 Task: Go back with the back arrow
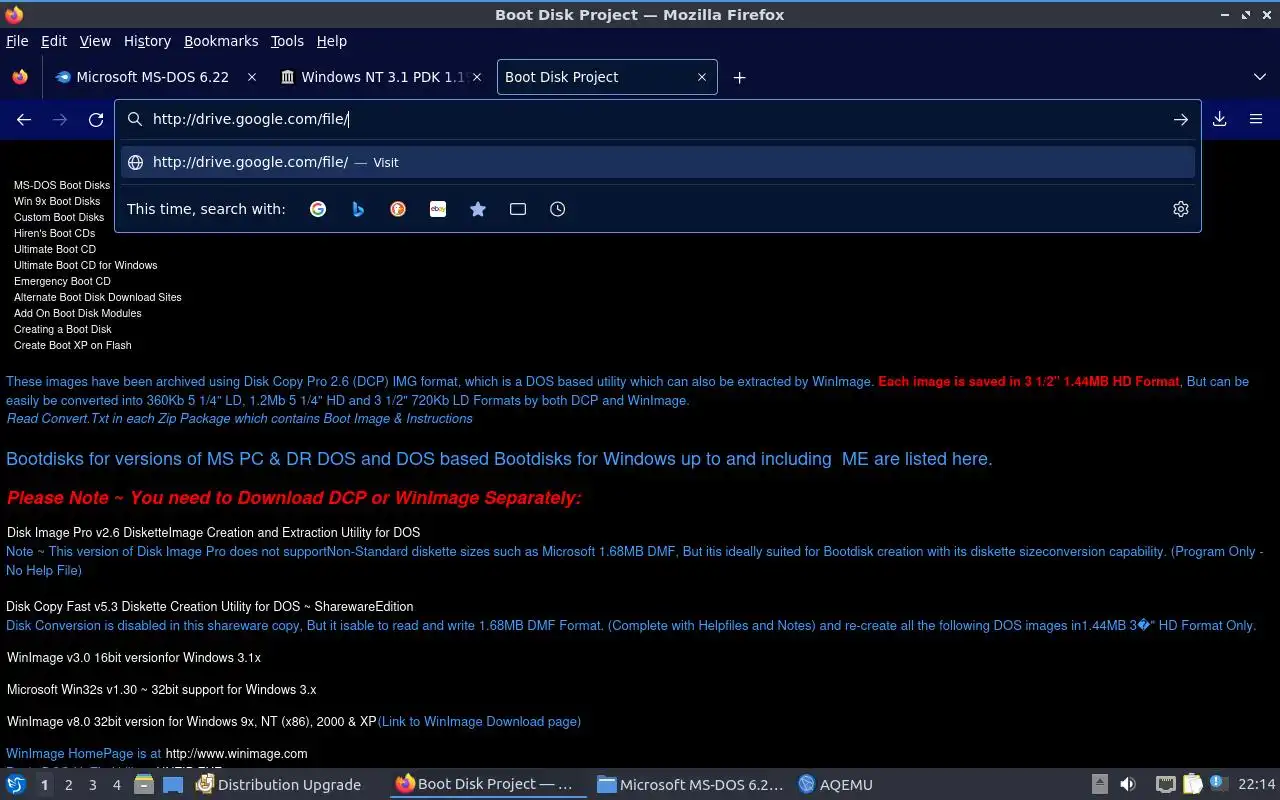pyautogui.click(x=24, y=119)
